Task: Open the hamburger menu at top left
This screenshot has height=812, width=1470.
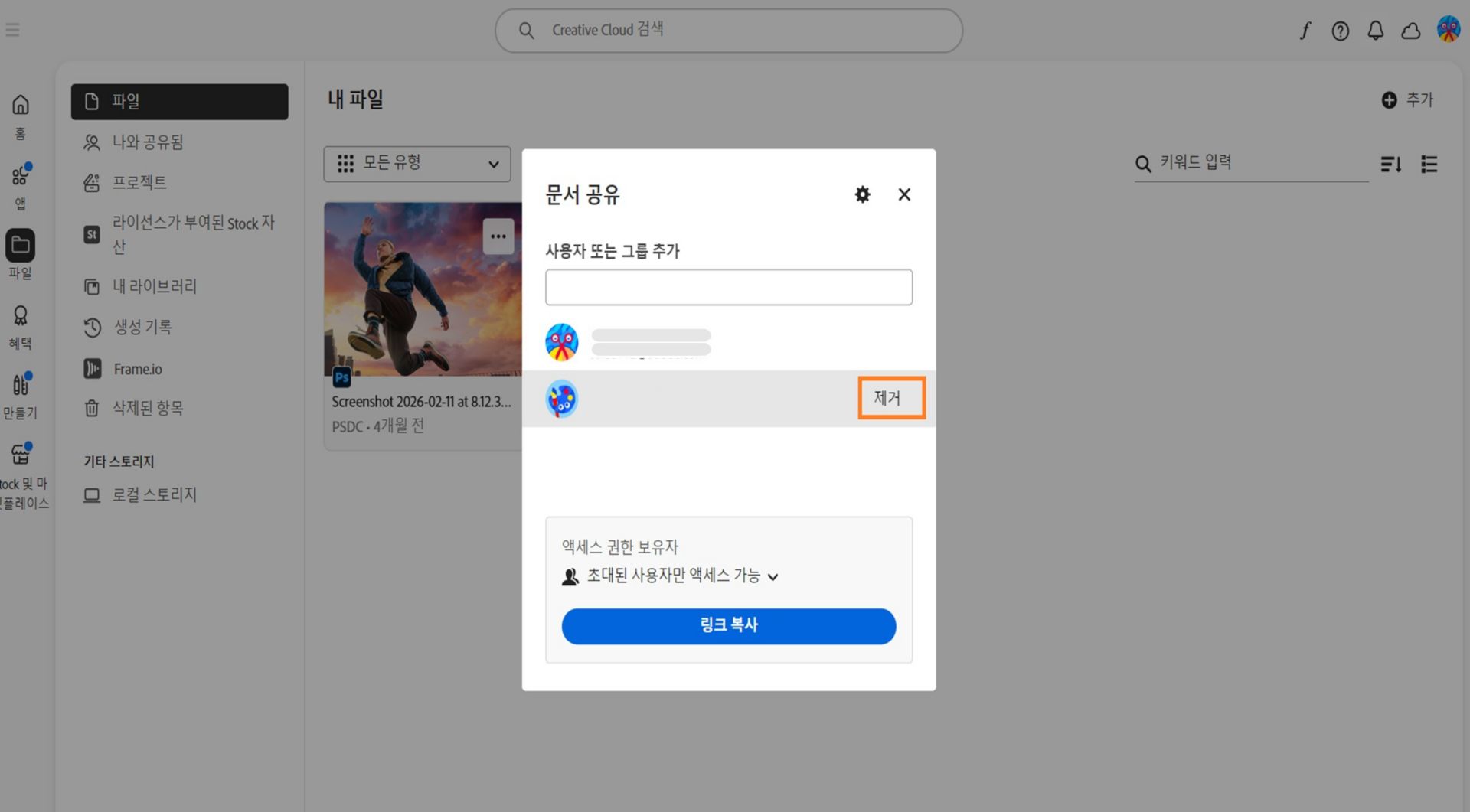Action: point(12,30)
